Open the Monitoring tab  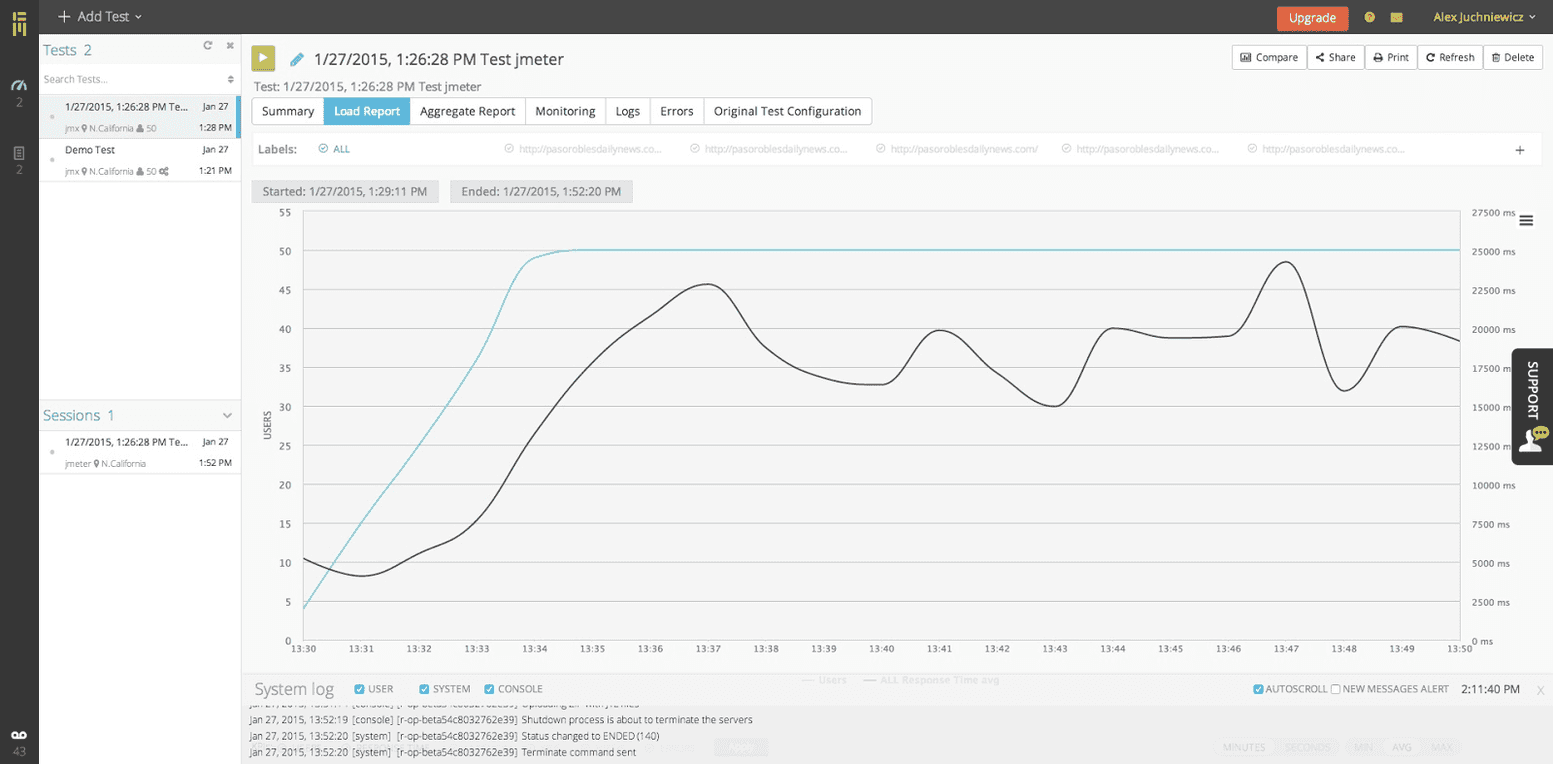pos(565,111)
